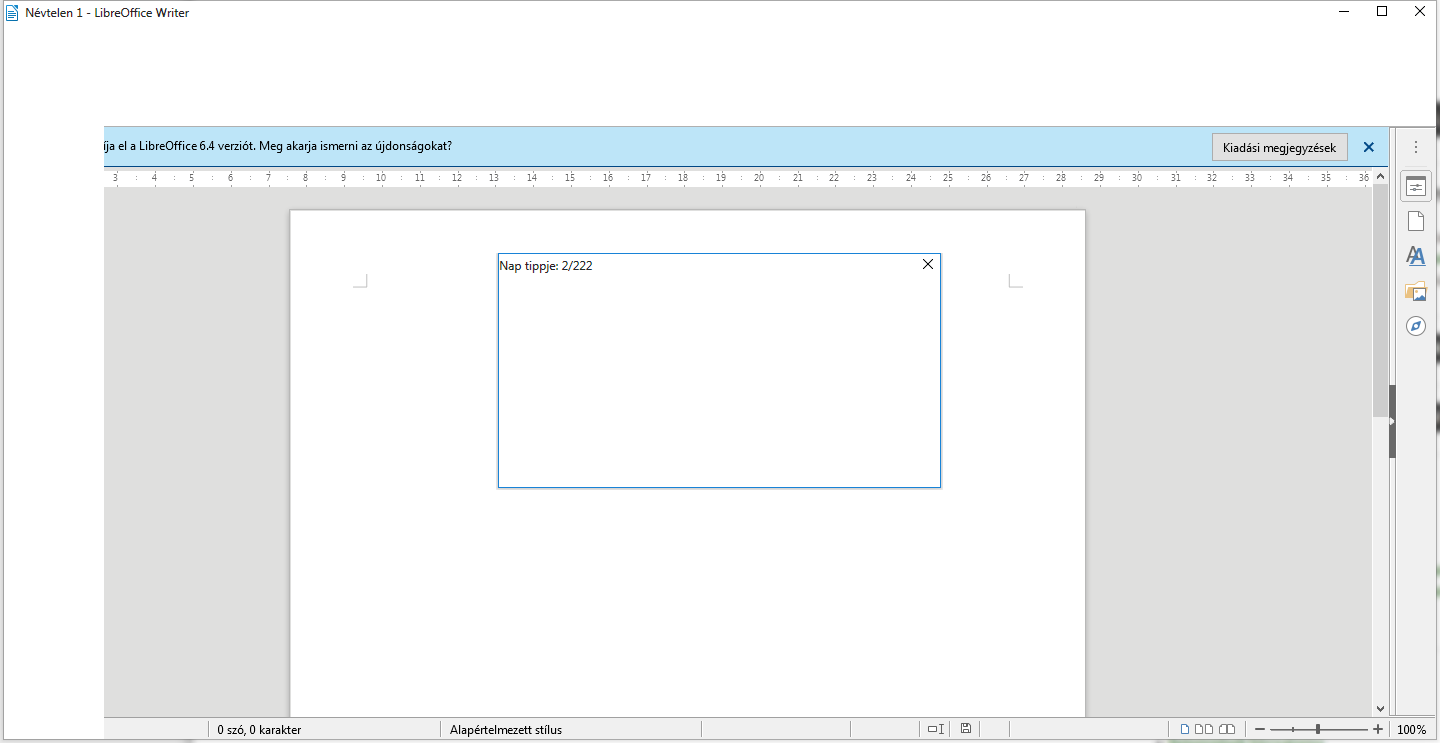1440x743 pixels.
Task: Click the zoom out minus icon
Action: (1260, 729)
